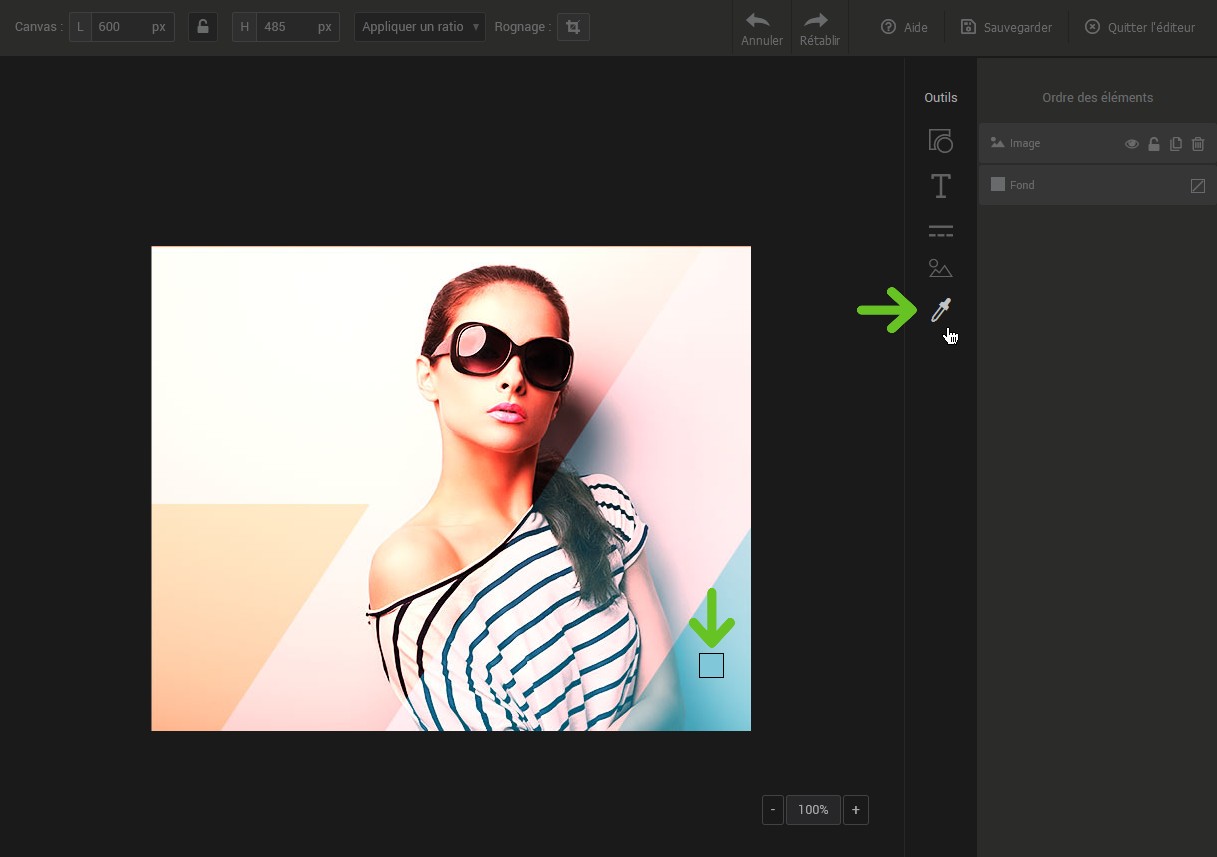Viewport: 1217px width, 857px height.
Task: Zoom in with the plus button
Action: (856, 810)
